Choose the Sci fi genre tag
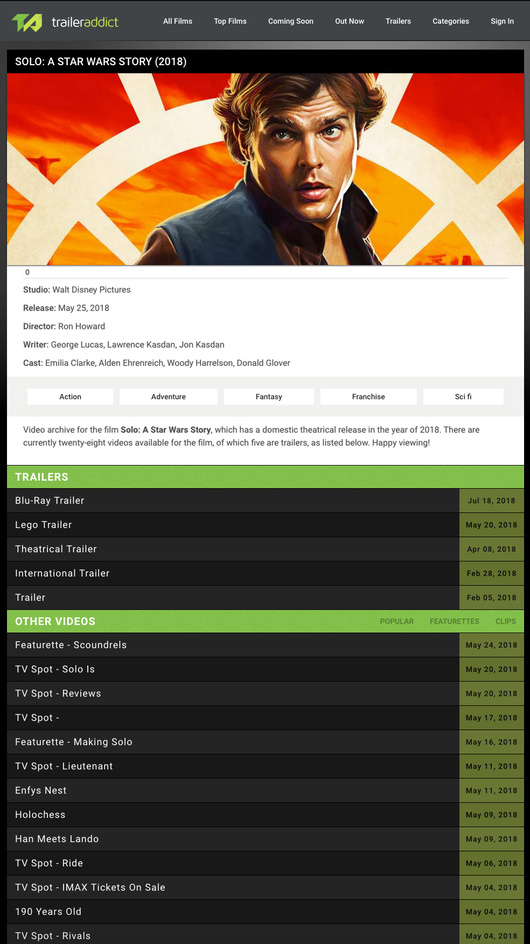The image size is (530, 944). pyautogui.click(x=463, y=397)
